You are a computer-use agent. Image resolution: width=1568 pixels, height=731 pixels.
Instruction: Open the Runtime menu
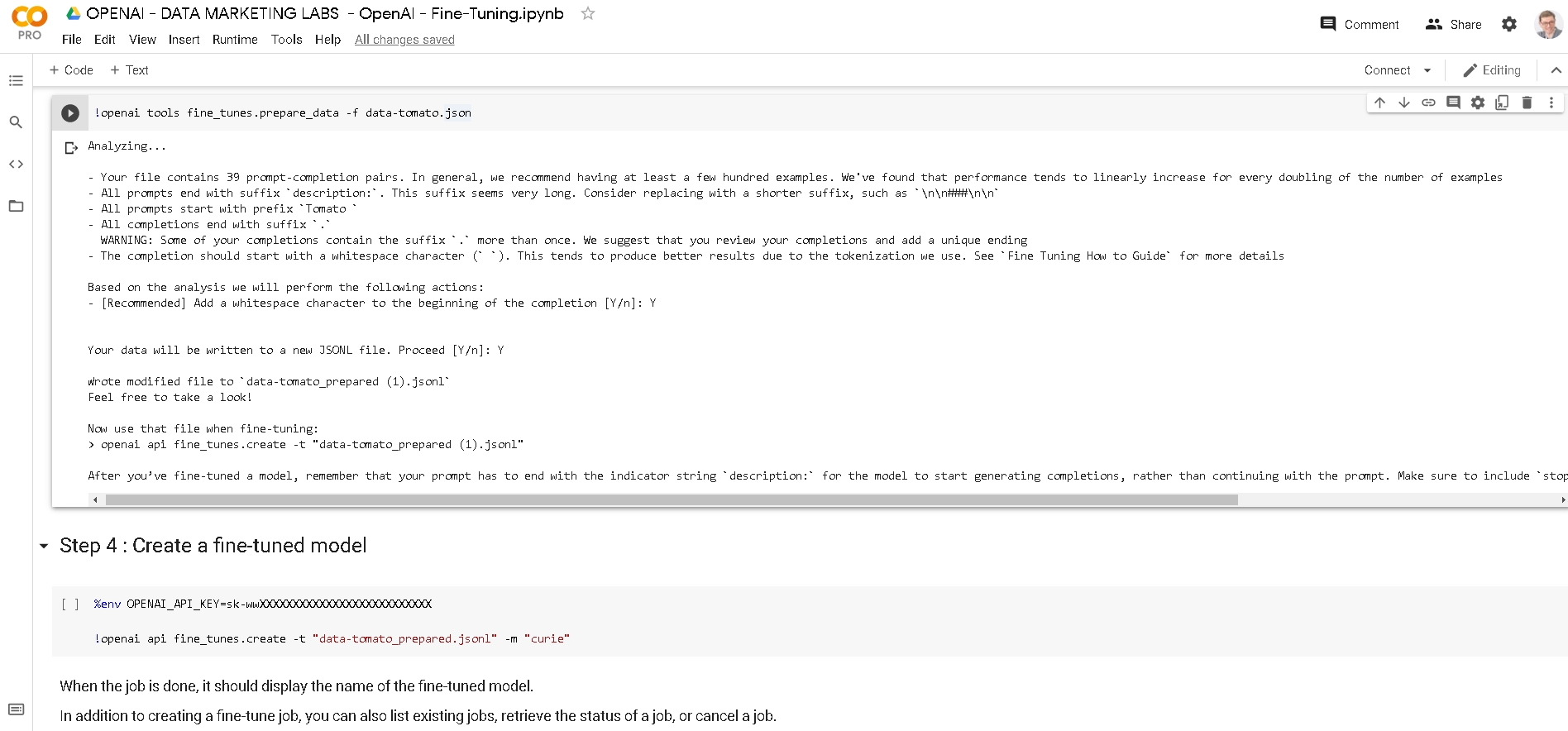tap(235, 40)
